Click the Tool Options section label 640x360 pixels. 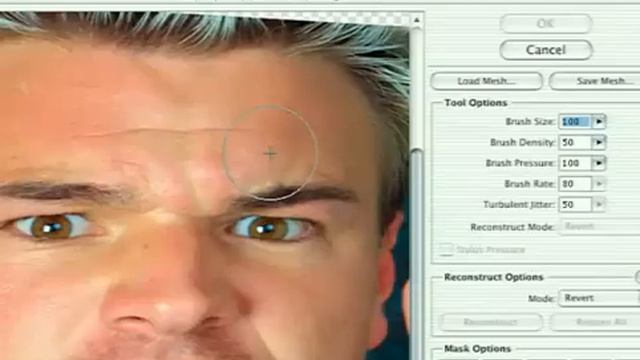coord(476,103)
